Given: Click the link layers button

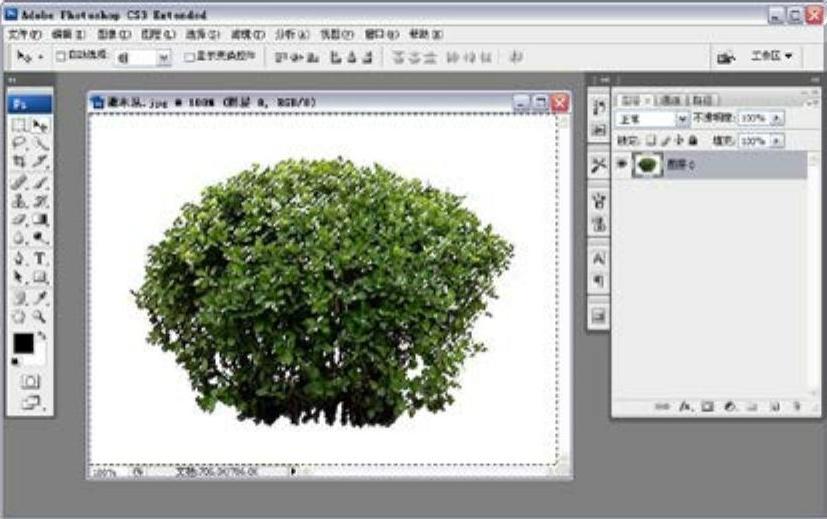Looking at the screenshot, I should 661,406.
